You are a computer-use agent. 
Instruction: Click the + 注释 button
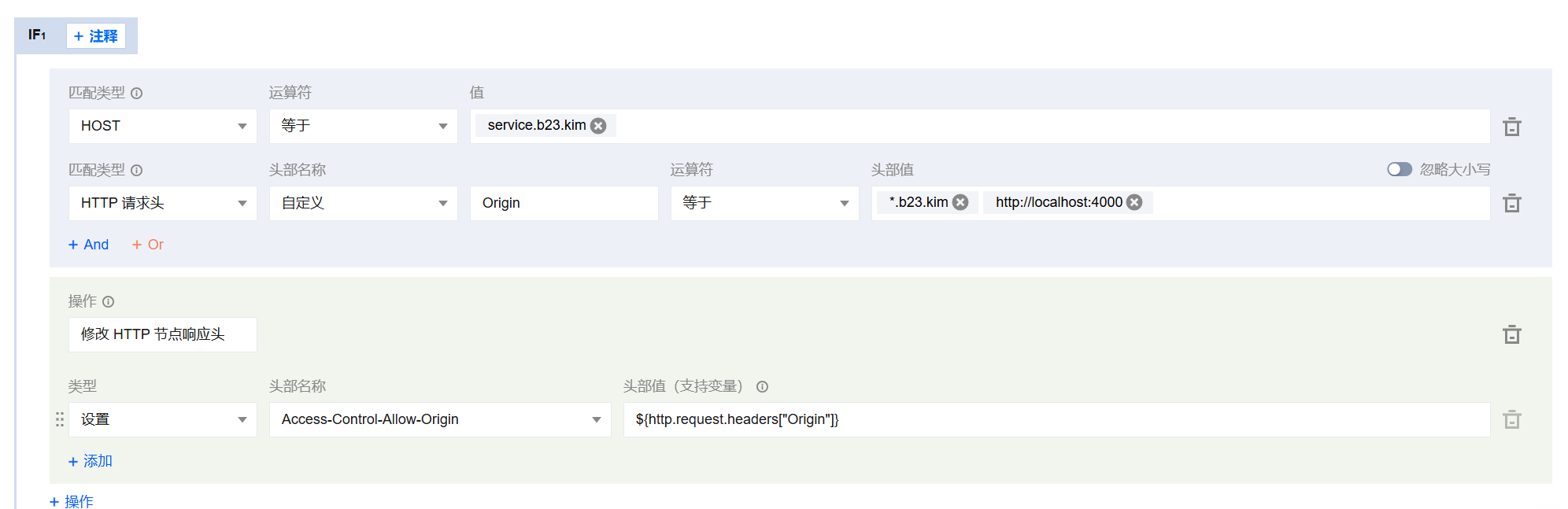(x=96, y=36)
